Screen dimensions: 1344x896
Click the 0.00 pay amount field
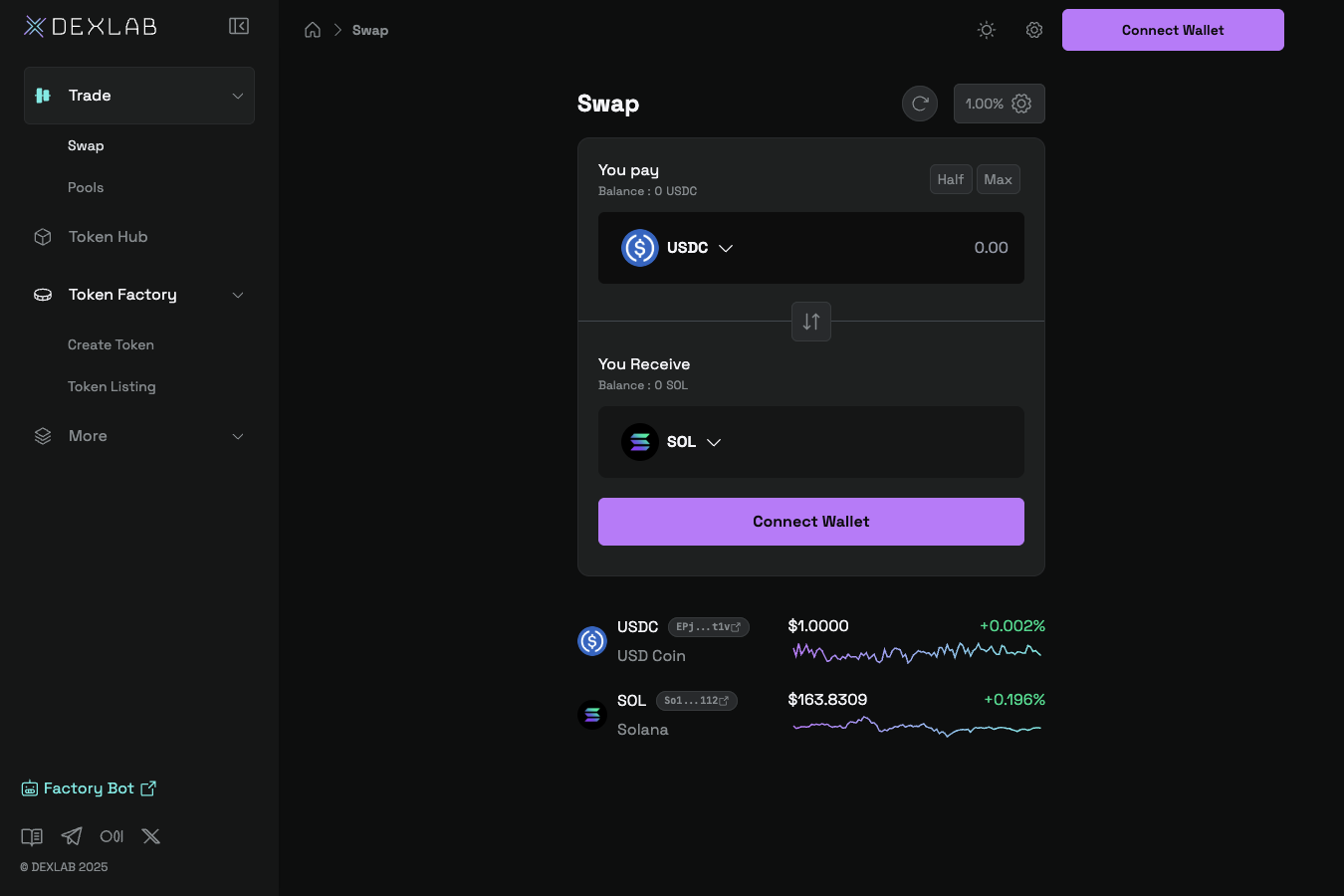[x=991, y=248]
